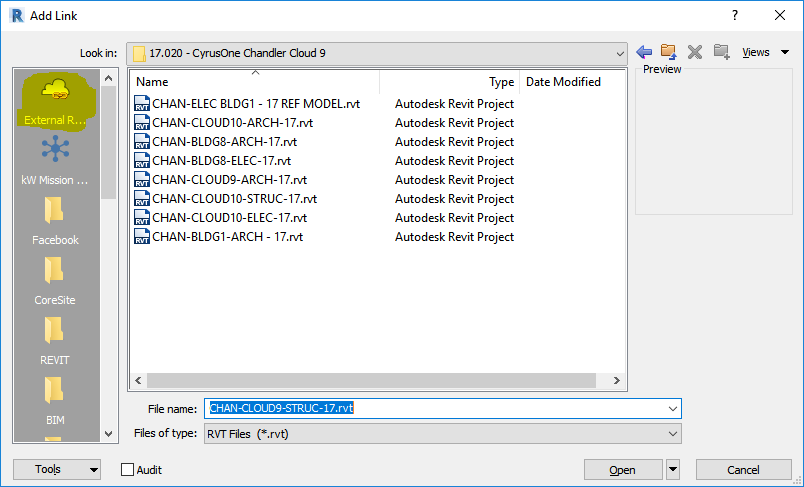Screen dimensions: 804x487
Task: Click file list scroll left arrow
Action: pos(138,380)
